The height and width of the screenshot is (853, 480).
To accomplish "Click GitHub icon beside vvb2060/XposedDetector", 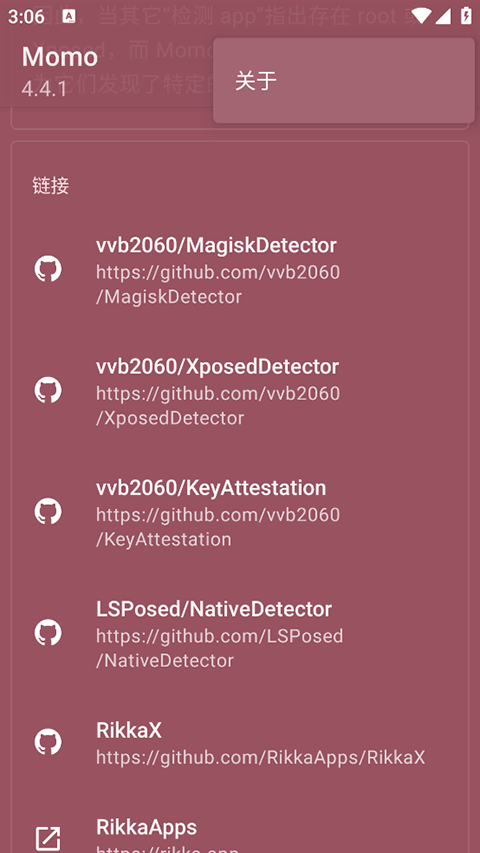I will [x=48, y=391].
